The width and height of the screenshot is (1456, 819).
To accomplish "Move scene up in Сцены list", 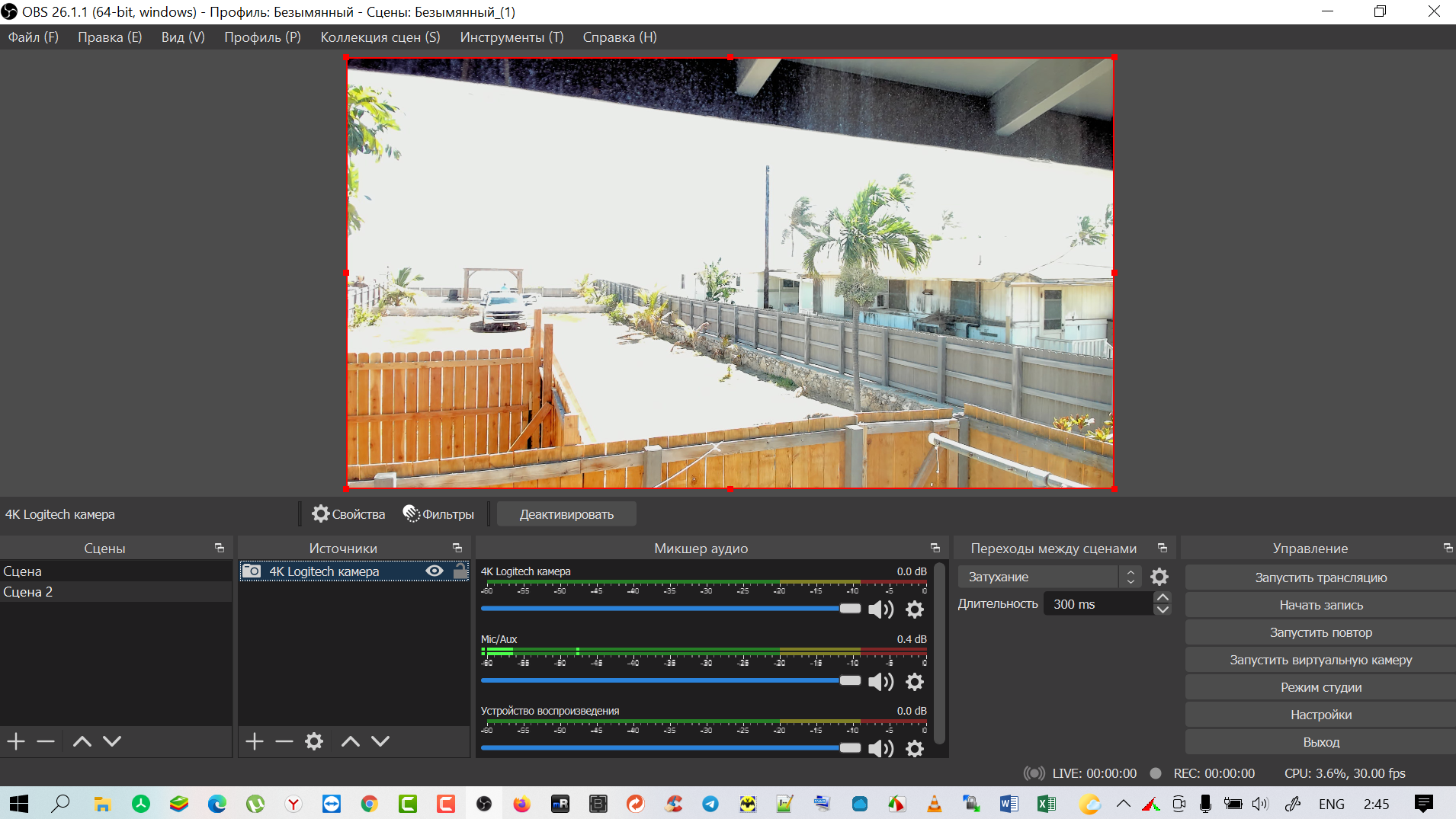I will 82,741.
